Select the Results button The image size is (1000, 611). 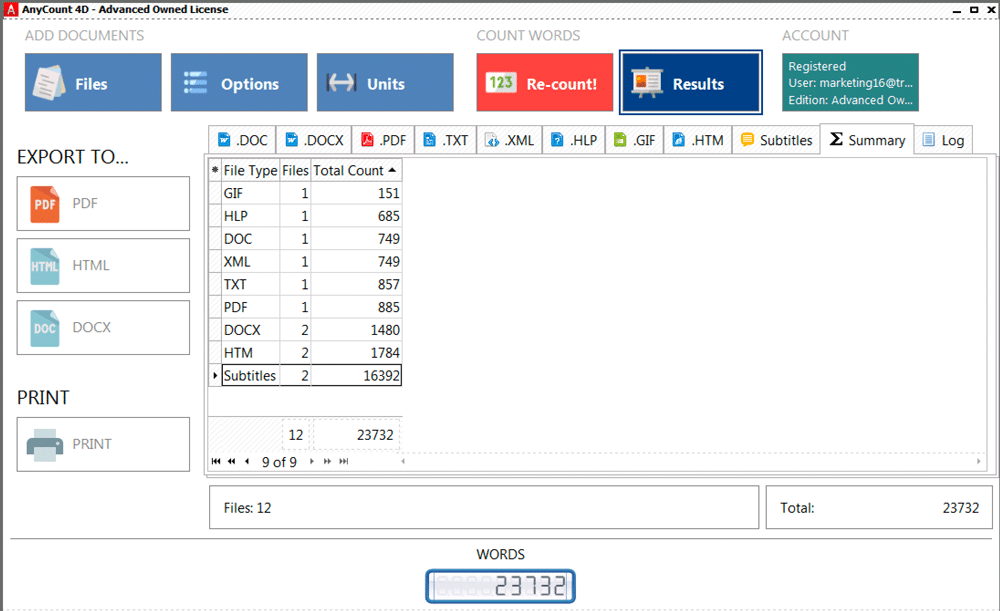pyautogui.click(x=691, y=82)
